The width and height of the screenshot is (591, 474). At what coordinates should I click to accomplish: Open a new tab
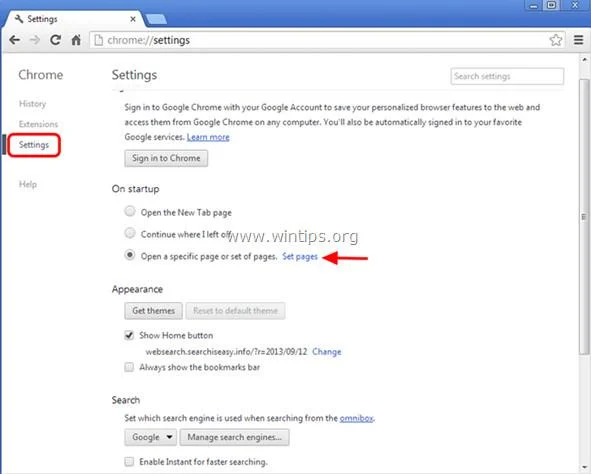(x=156, y=19)
